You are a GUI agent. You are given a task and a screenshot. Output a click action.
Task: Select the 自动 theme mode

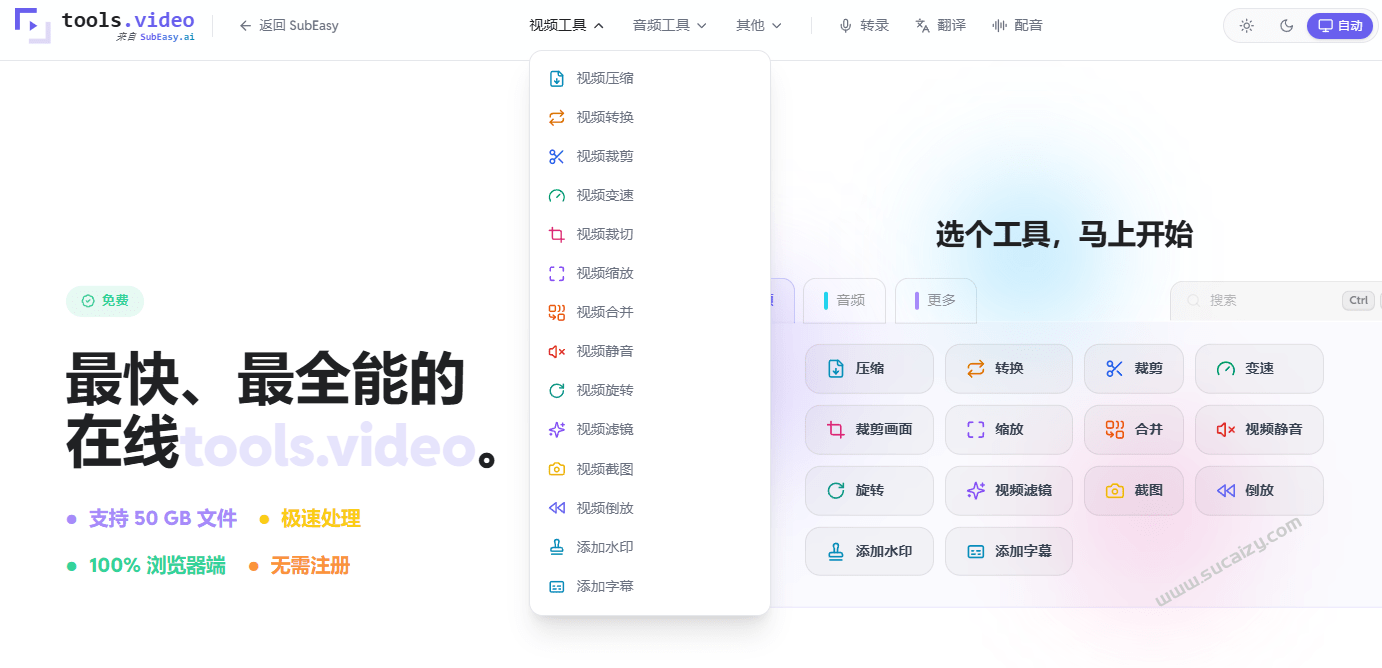(x=1341, y=26)
